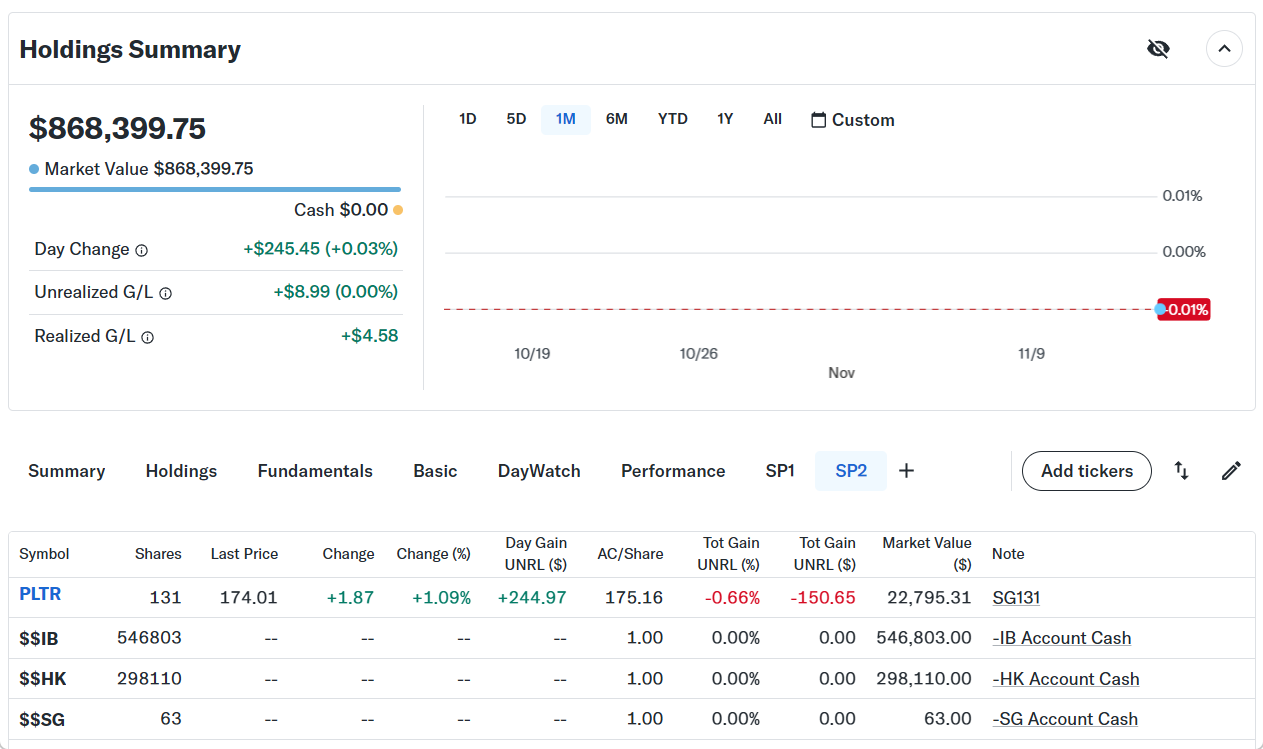Viewport: 1263px width, 749px height.
Task: Toggle hide holdings values eye icon
Action: 1158,49
